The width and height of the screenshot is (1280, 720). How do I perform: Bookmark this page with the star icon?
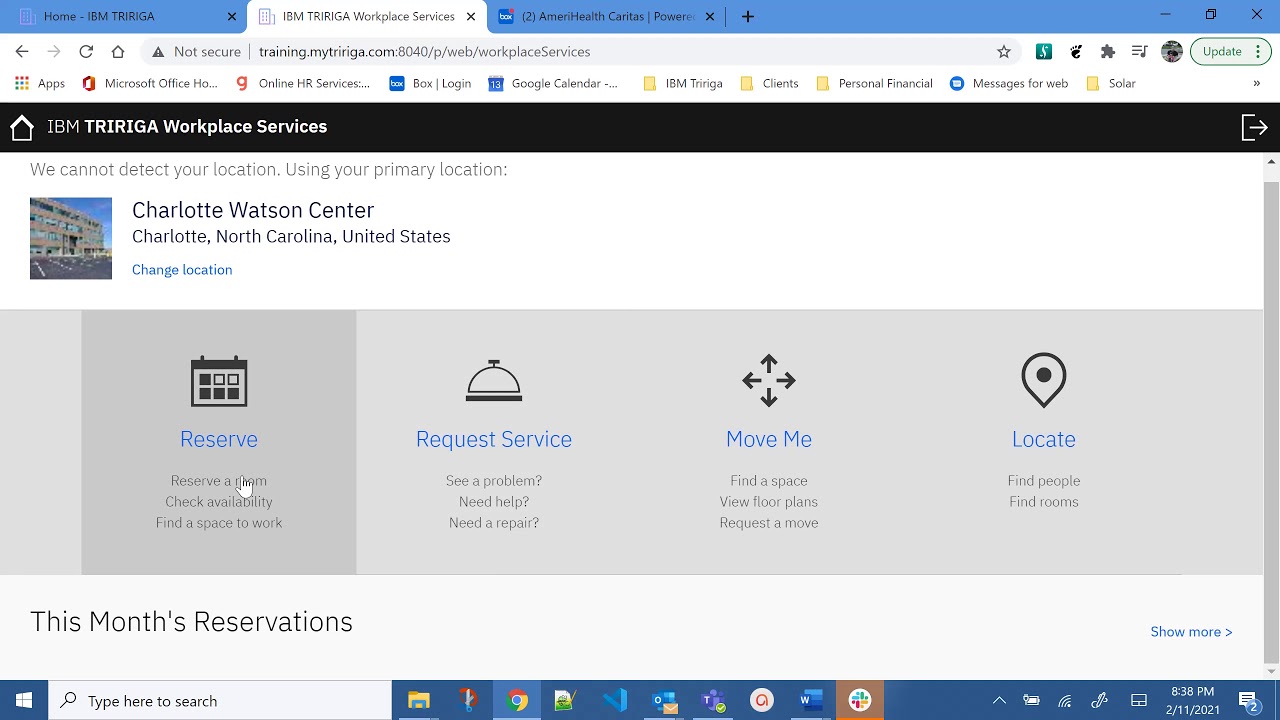(x=1004, y=52)
